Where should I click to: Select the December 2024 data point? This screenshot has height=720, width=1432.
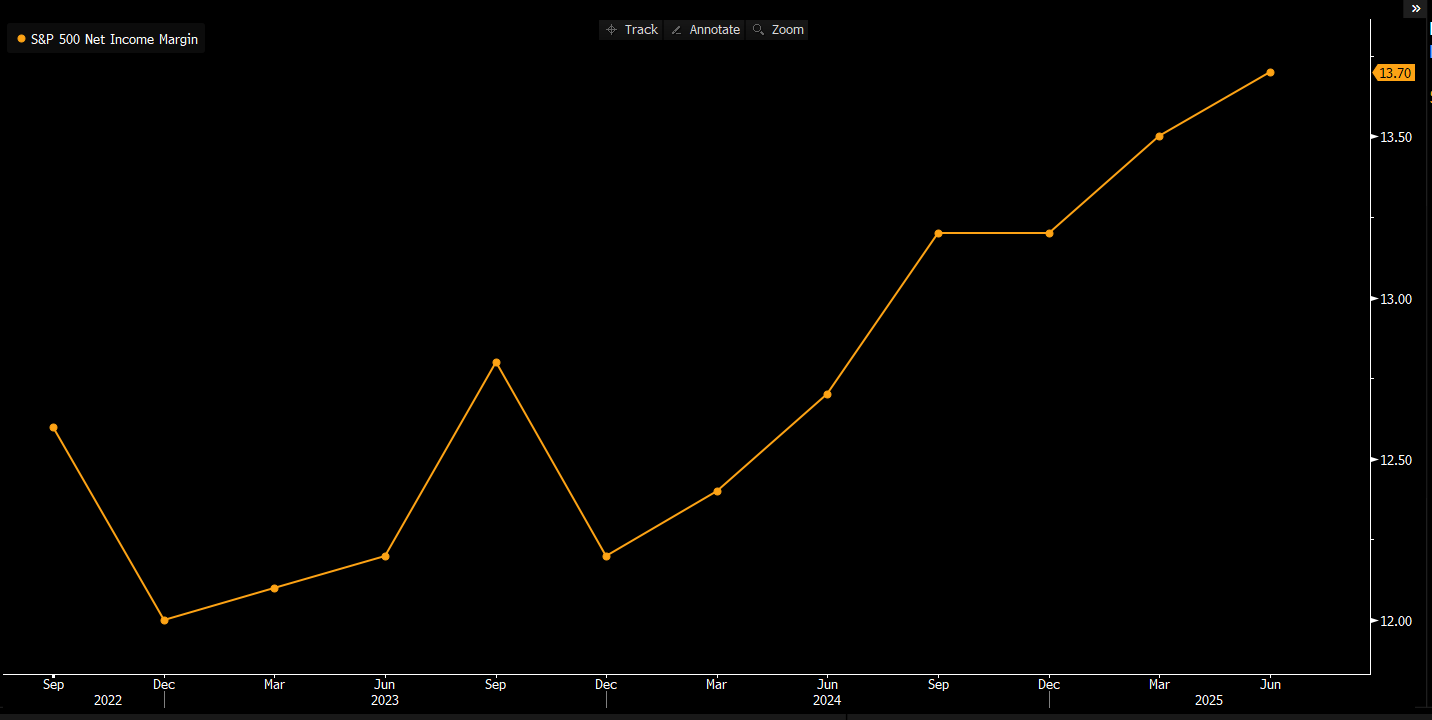coord(1049,233)
